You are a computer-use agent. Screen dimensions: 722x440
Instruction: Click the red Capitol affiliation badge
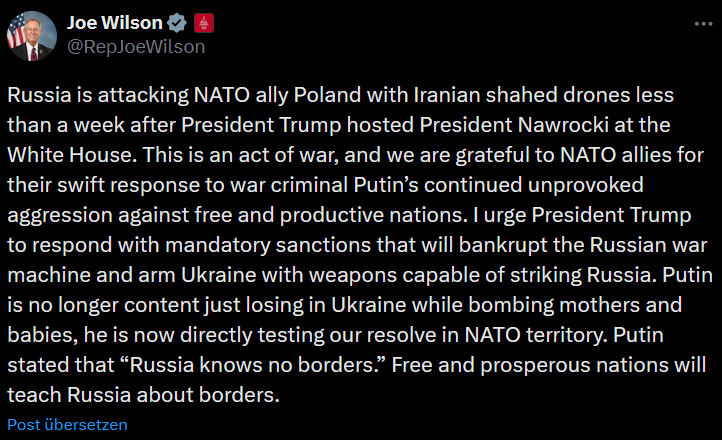point(204,23)
